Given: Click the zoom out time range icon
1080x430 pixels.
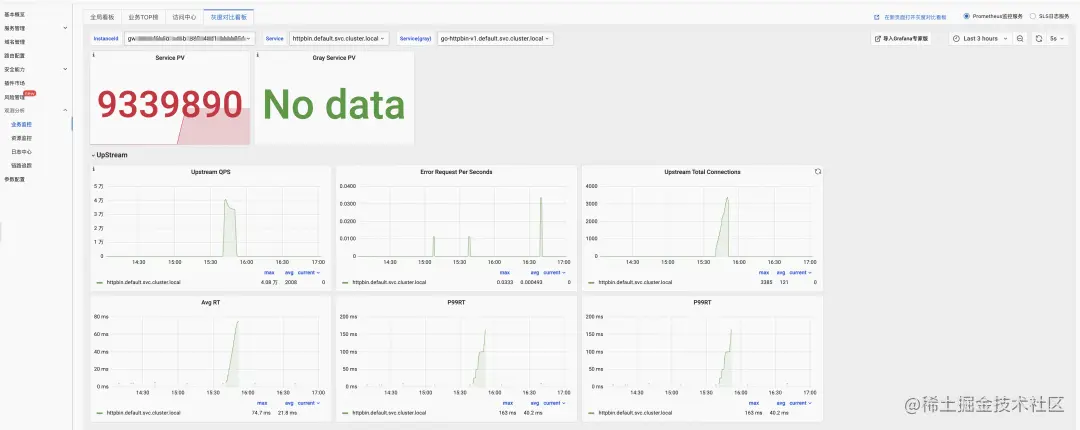Looking at the screenshot, I should pyautogui.click(x=1019, y=39).
